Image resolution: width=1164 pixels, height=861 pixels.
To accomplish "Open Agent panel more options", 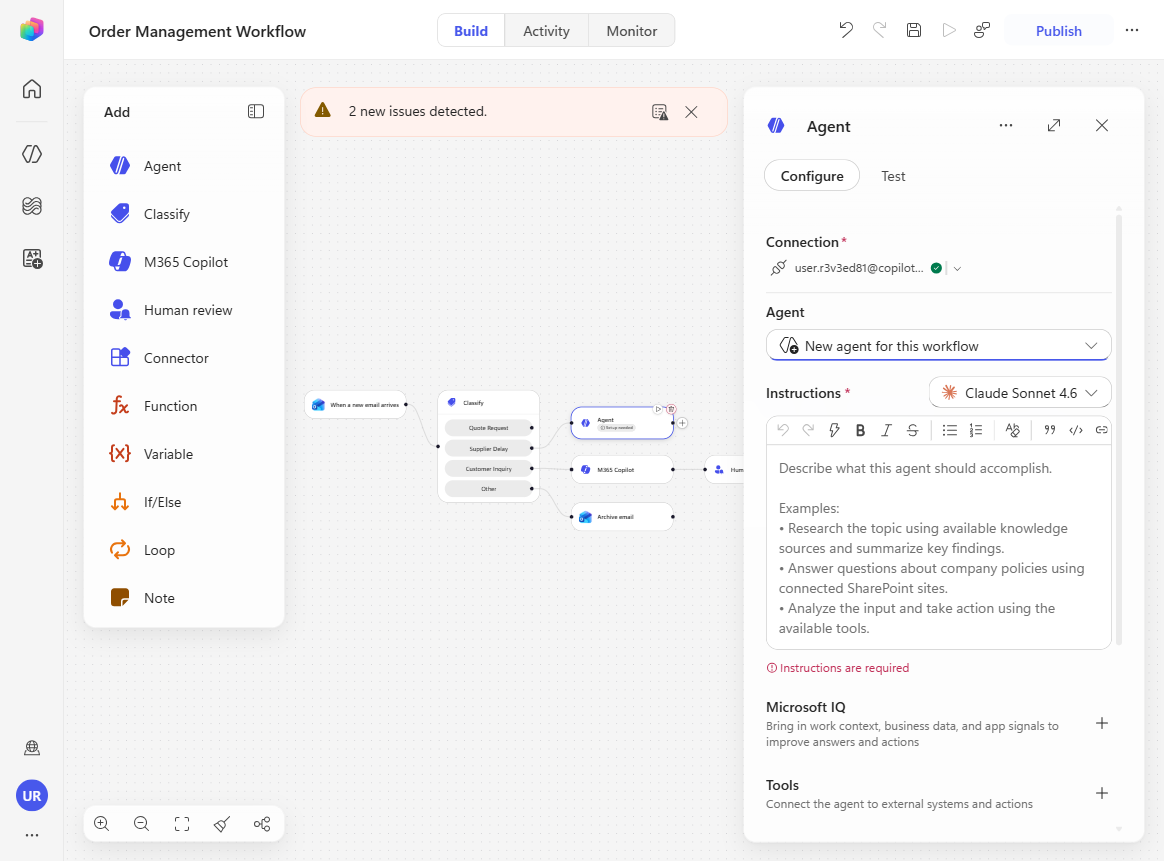I will [1006, 125].
